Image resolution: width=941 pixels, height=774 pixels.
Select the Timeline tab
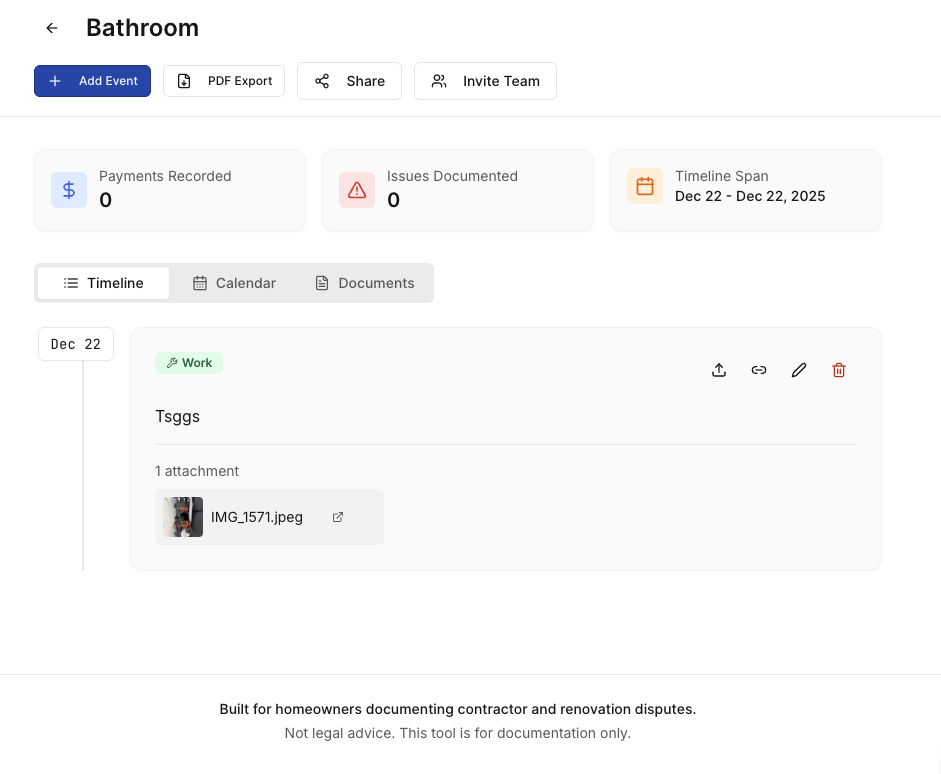103,283
